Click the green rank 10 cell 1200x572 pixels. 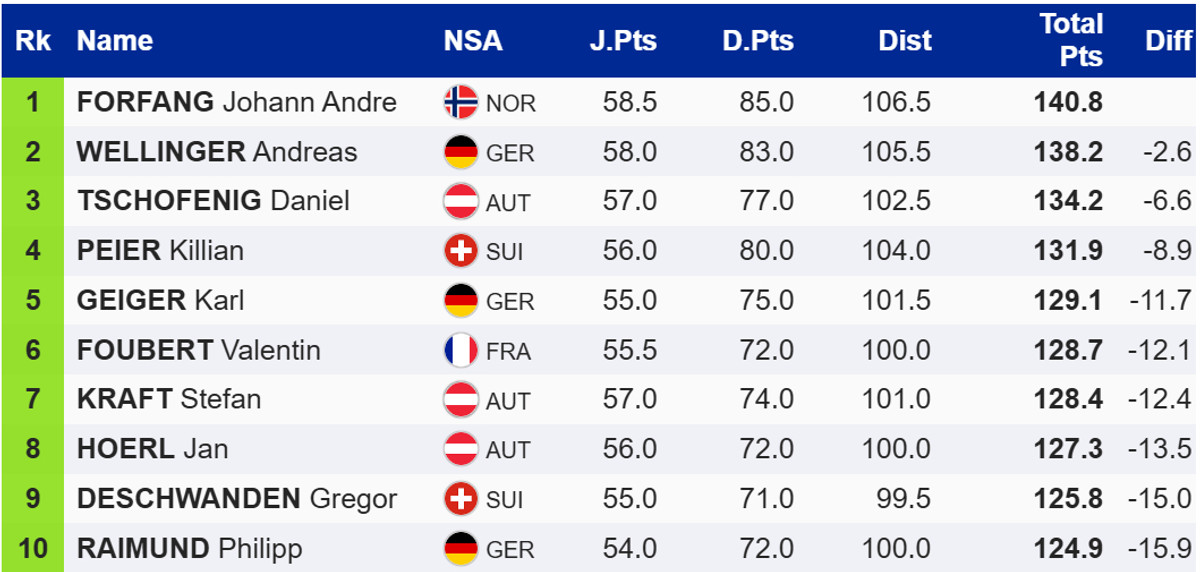[33, 549]
